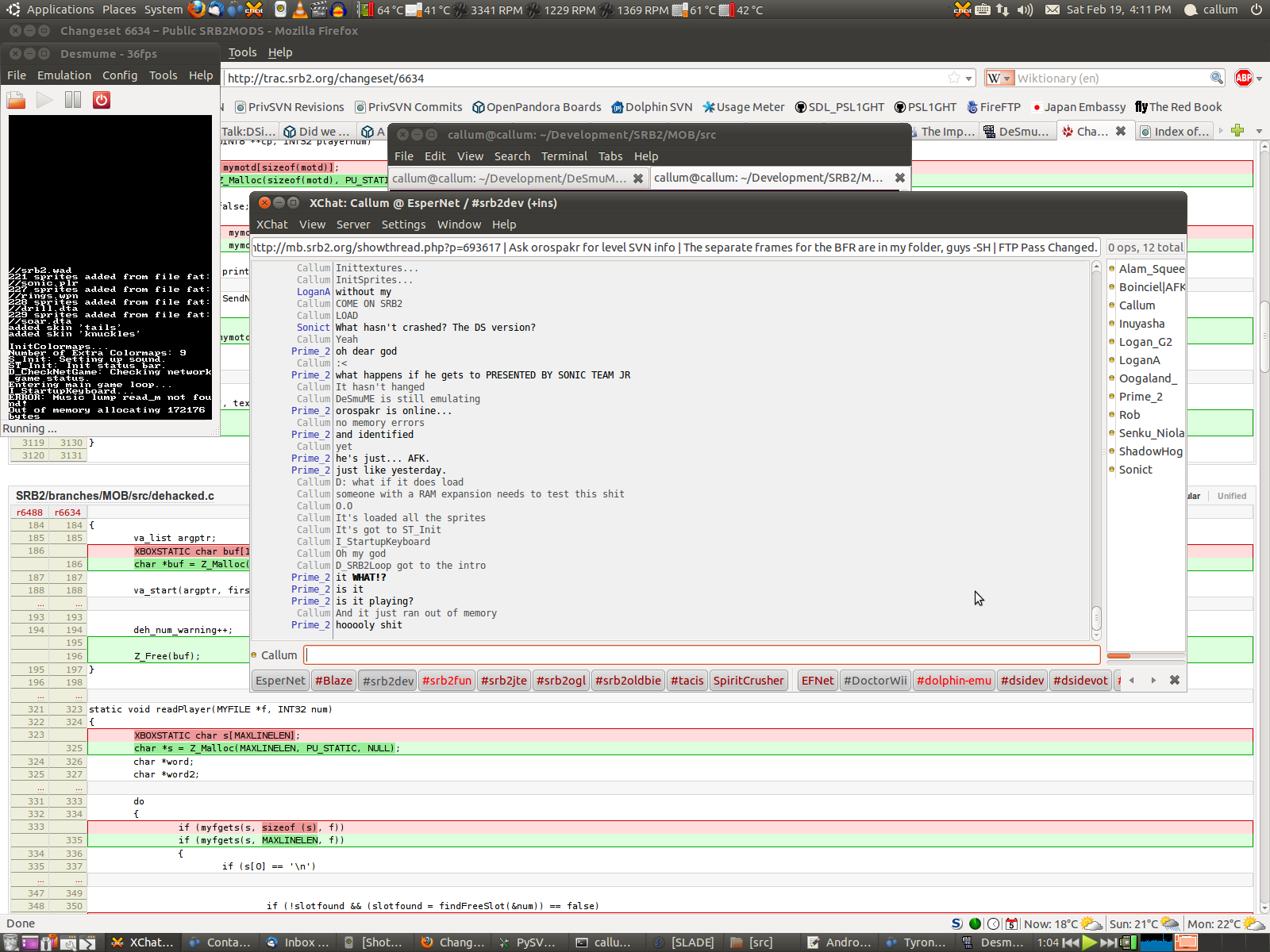Open the volume indicator in top panel
The width and height of the screenshot is (1270, 952).
(x=1025, y=10)
